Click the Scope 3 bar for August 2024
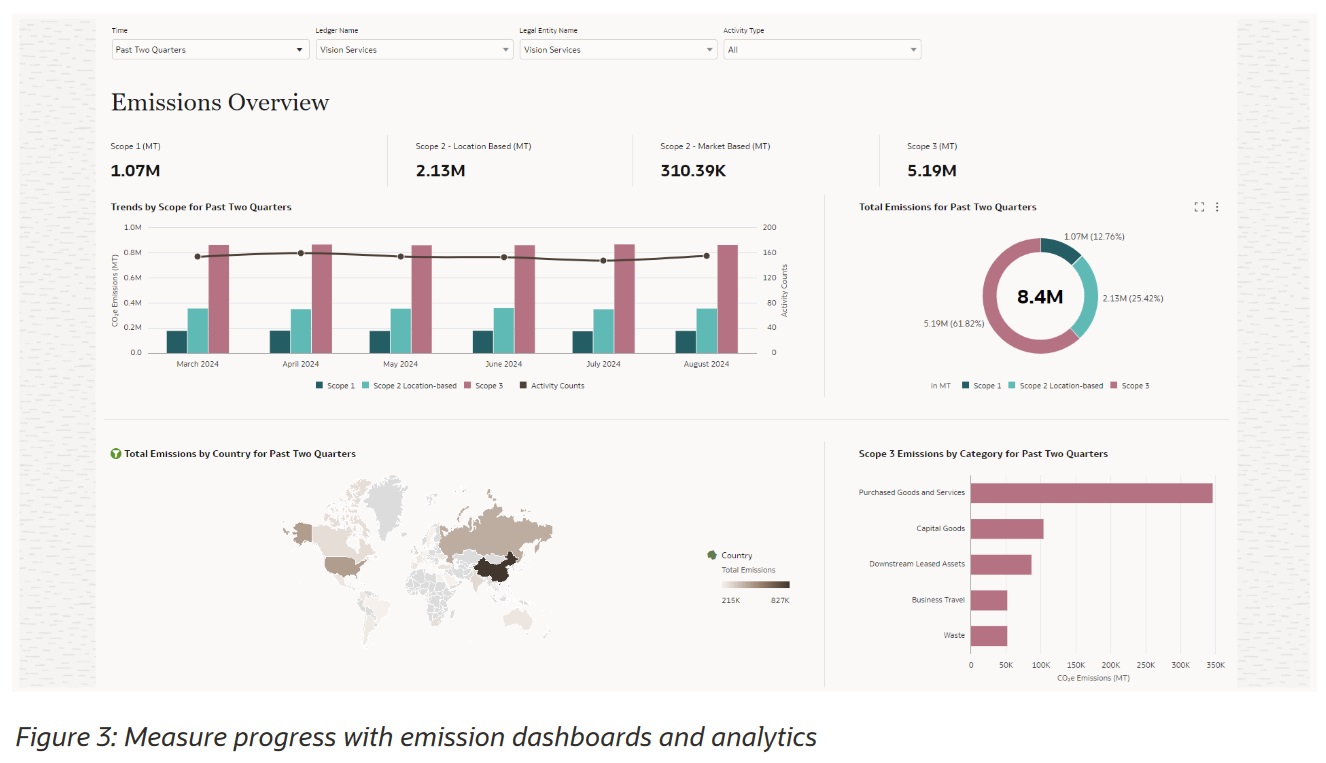Image resolution: width=1326 pixels, height=763 pixels. coord(727,299)
